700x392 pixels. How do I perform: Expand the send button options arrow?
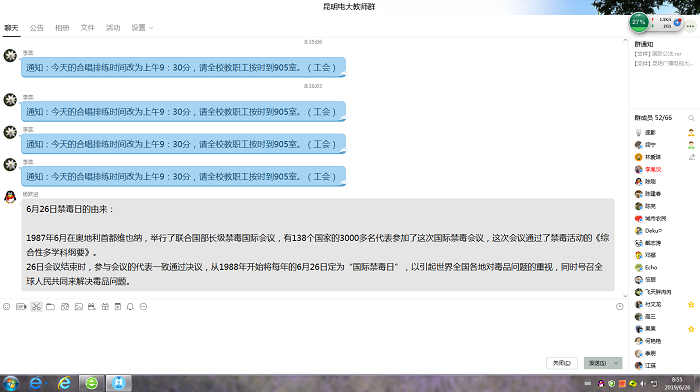[x=616, y=363]
